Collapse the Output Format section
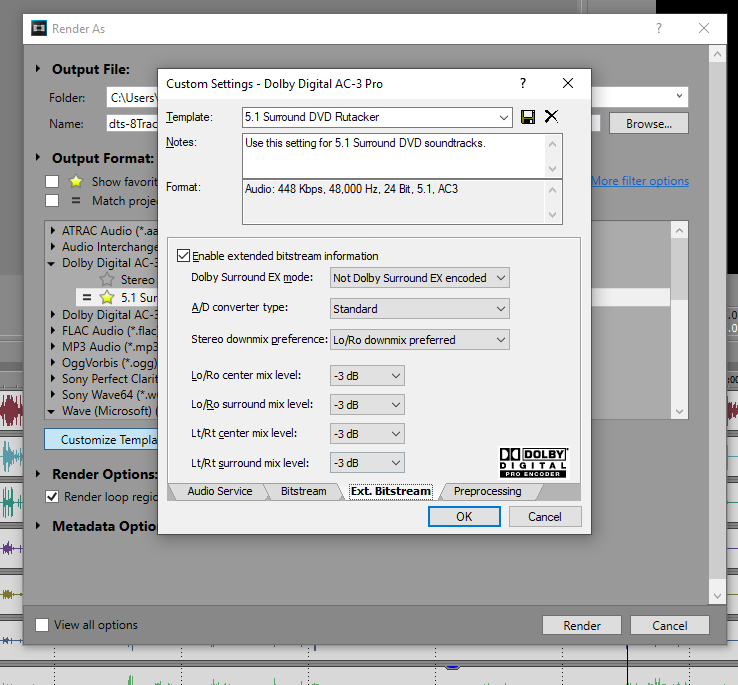 click(x=38, y=158)
